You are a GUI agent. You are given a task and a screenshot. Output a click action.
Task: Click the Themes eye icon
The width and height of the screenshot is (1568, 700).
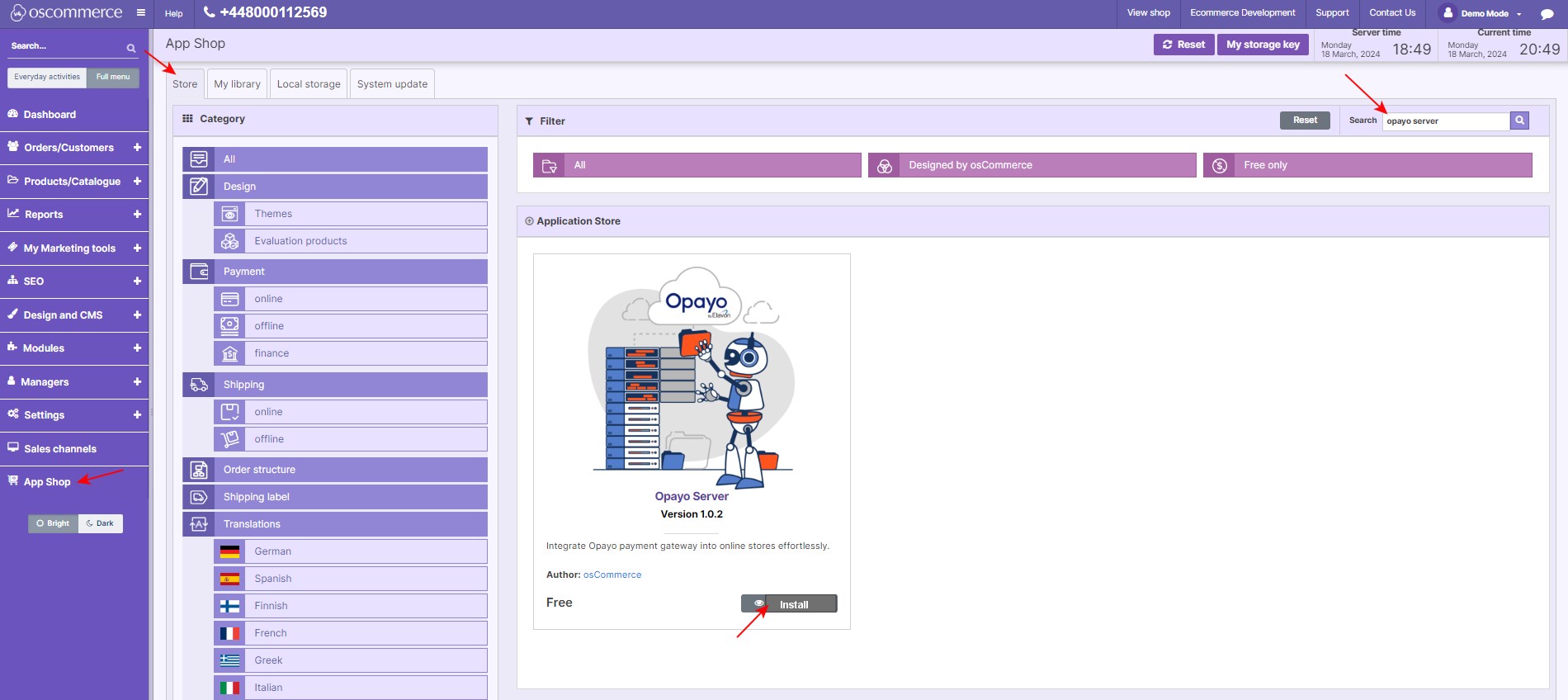click(229, 214)
